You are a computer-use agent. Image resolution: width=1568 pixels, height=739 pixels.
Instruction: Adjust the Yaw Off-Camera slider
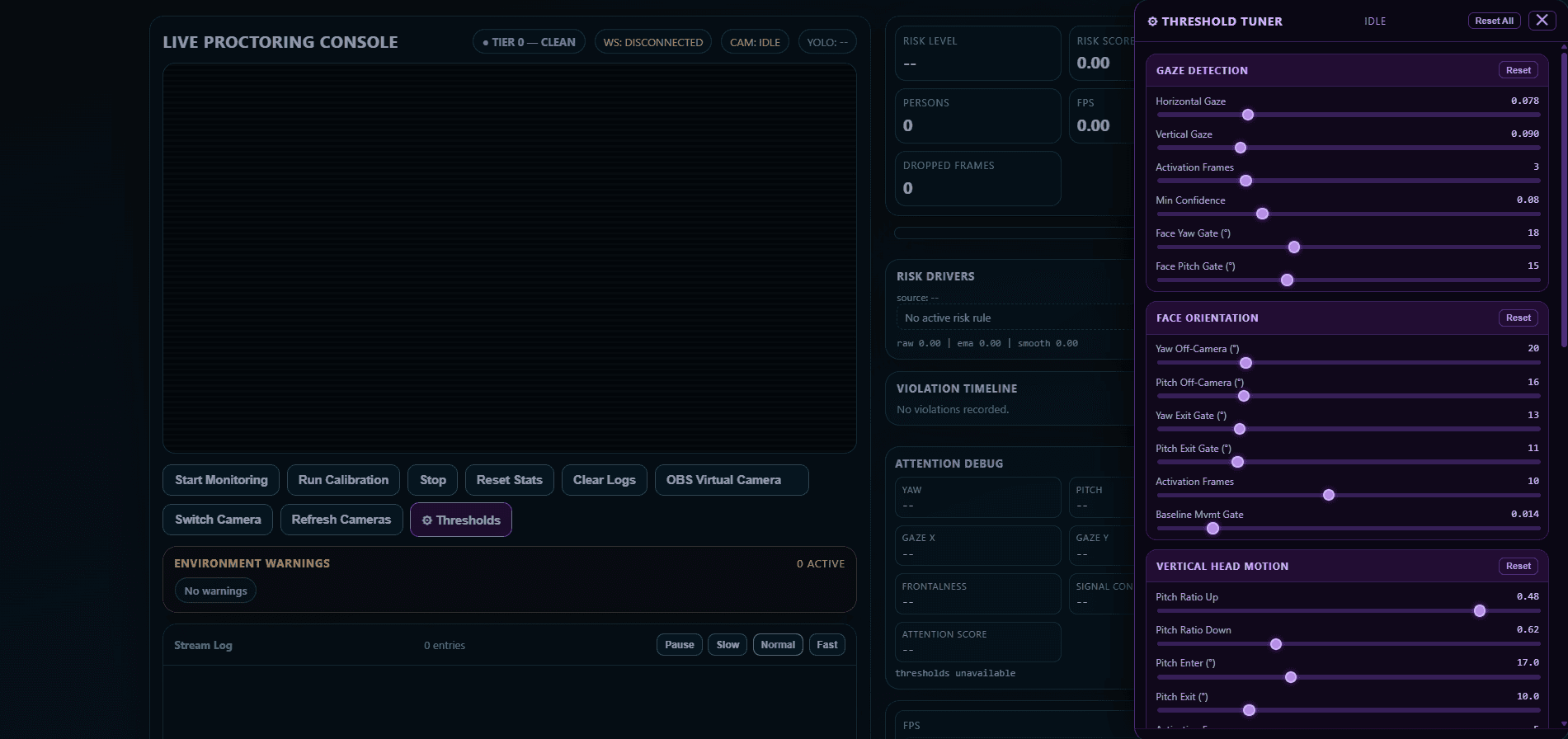(1349, 363)
